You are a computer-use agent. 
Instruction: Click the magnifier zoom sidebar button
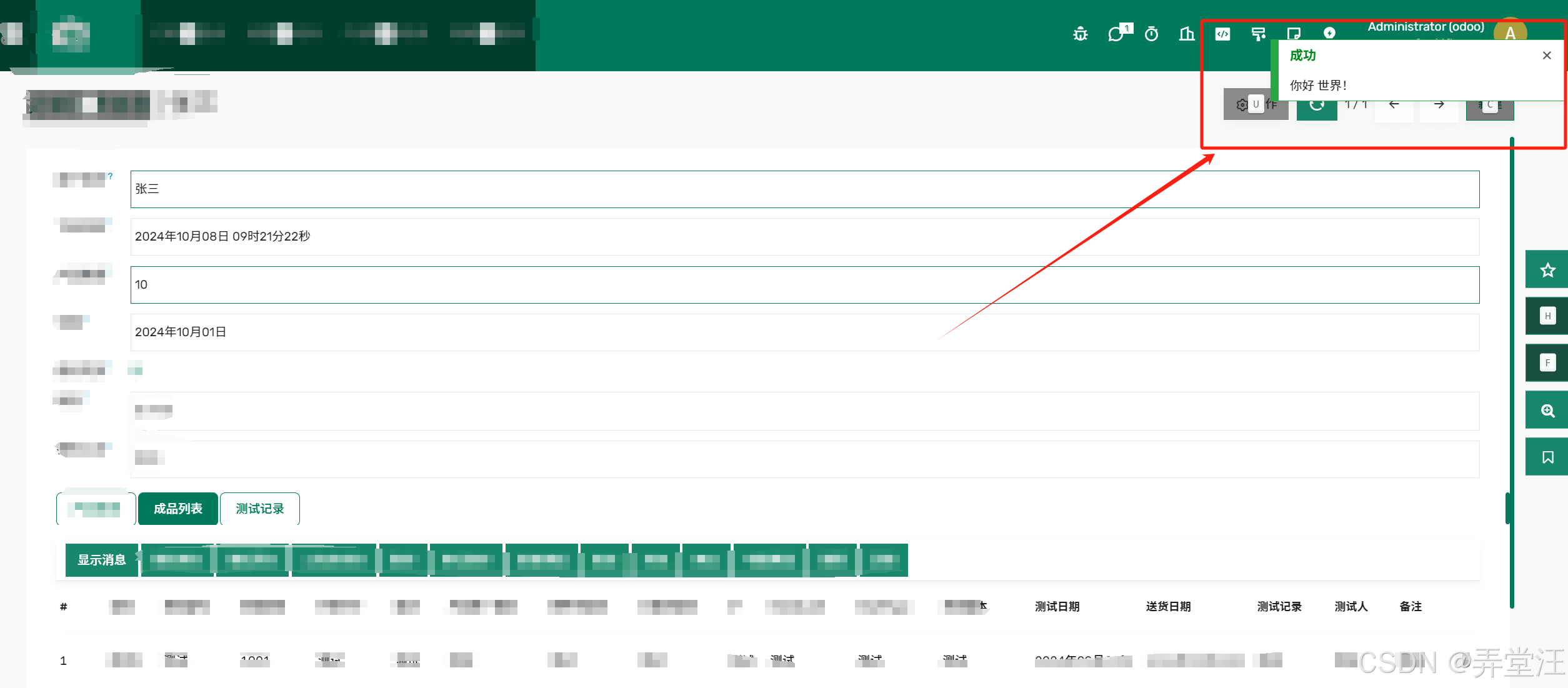pyautogui.click(x=1547, y=411)
